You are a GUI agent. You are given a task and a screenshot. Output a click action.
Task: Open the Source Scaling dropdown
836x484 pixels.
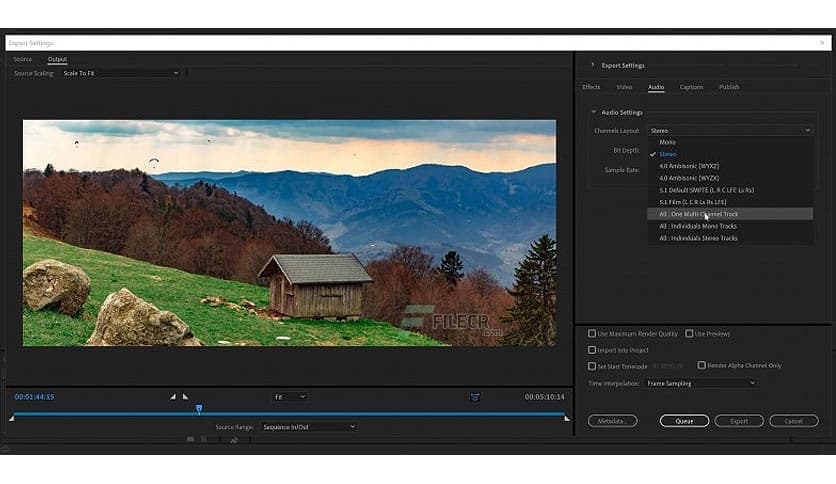[120, 73]
